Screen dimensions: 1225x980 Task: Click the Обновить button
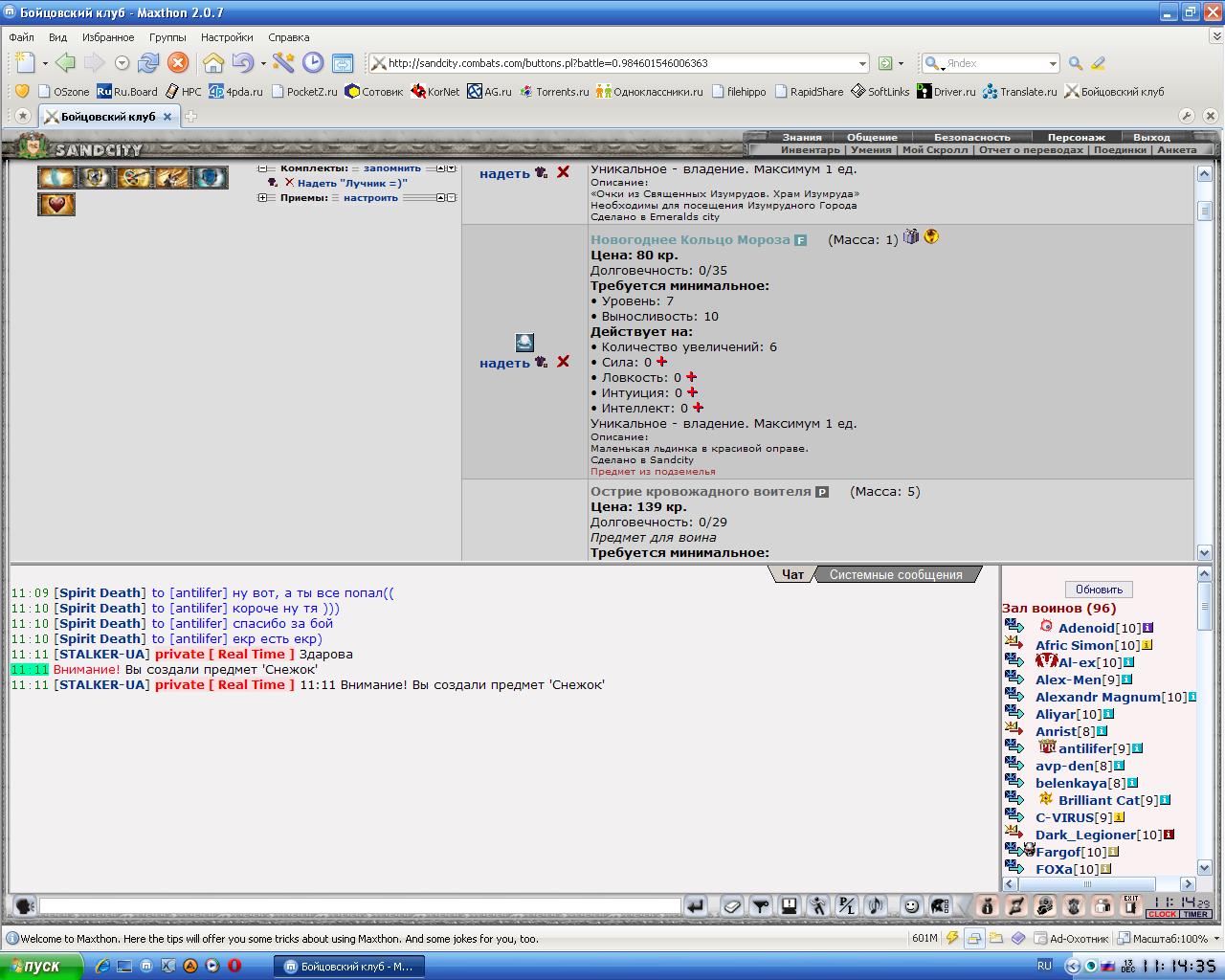[1099, 590]
